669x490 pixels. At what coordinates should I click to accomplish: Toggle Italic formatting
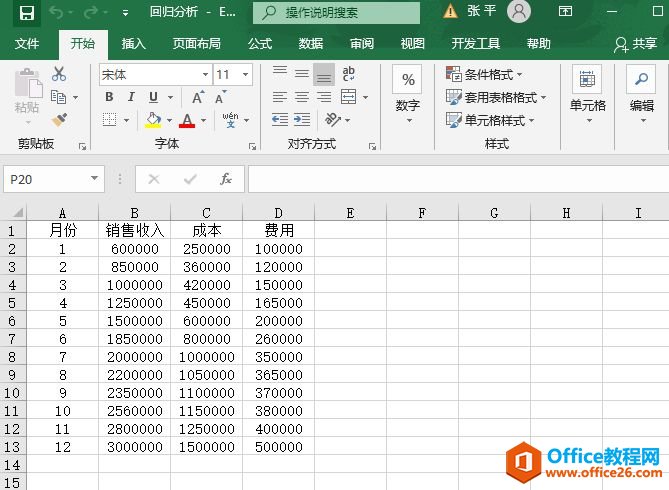(131, 97)
